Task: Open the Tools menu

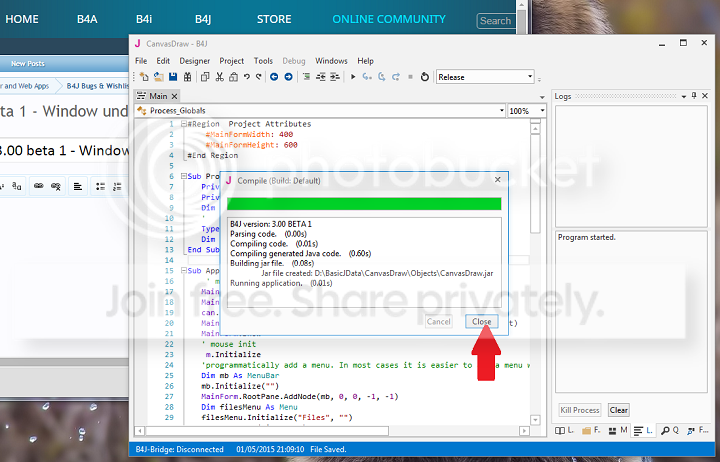Action: pos(263,61)
